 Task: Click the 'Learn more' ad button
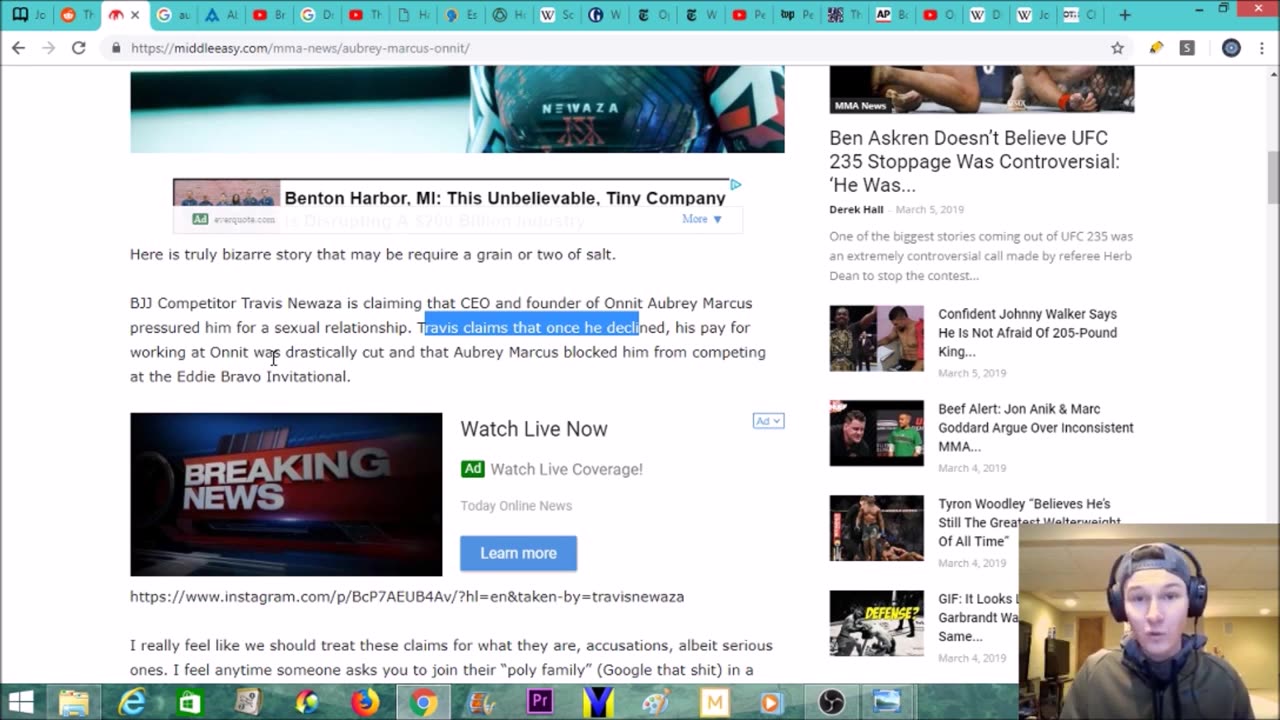518,553
